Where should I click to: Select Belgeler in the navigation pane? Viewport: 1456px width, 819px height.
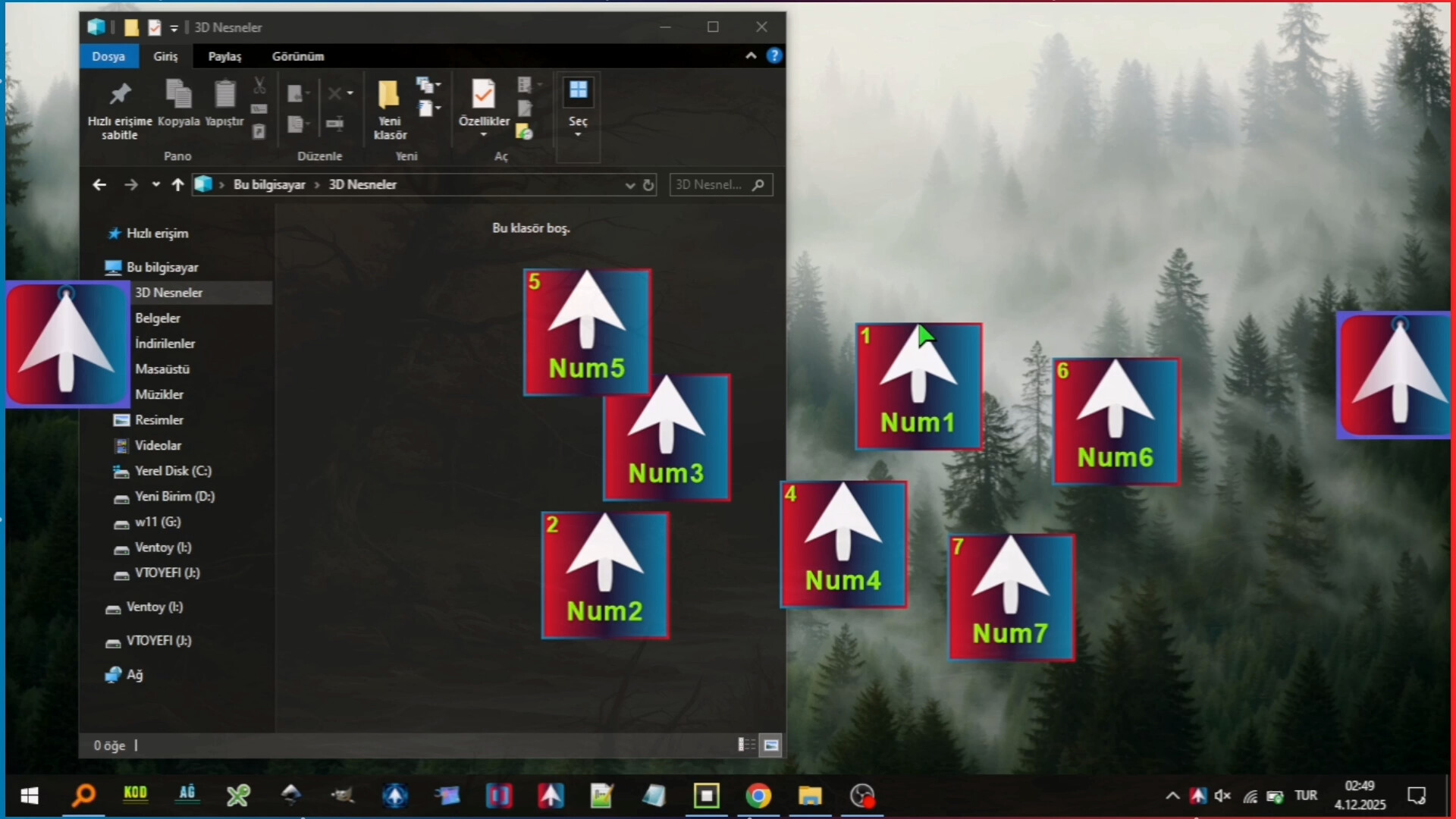click(x=158, y=318)
